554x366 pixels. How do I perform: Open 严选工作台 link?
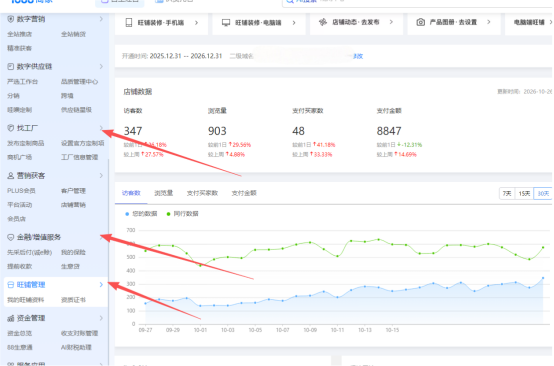point(22,82)
